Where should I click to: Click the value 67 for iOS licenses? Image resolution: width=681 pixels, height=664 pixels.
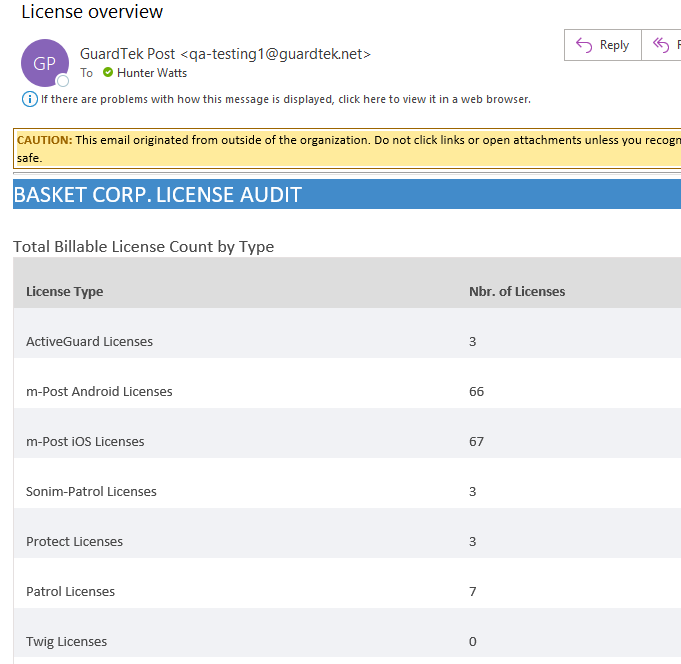(x=476, y=442)
